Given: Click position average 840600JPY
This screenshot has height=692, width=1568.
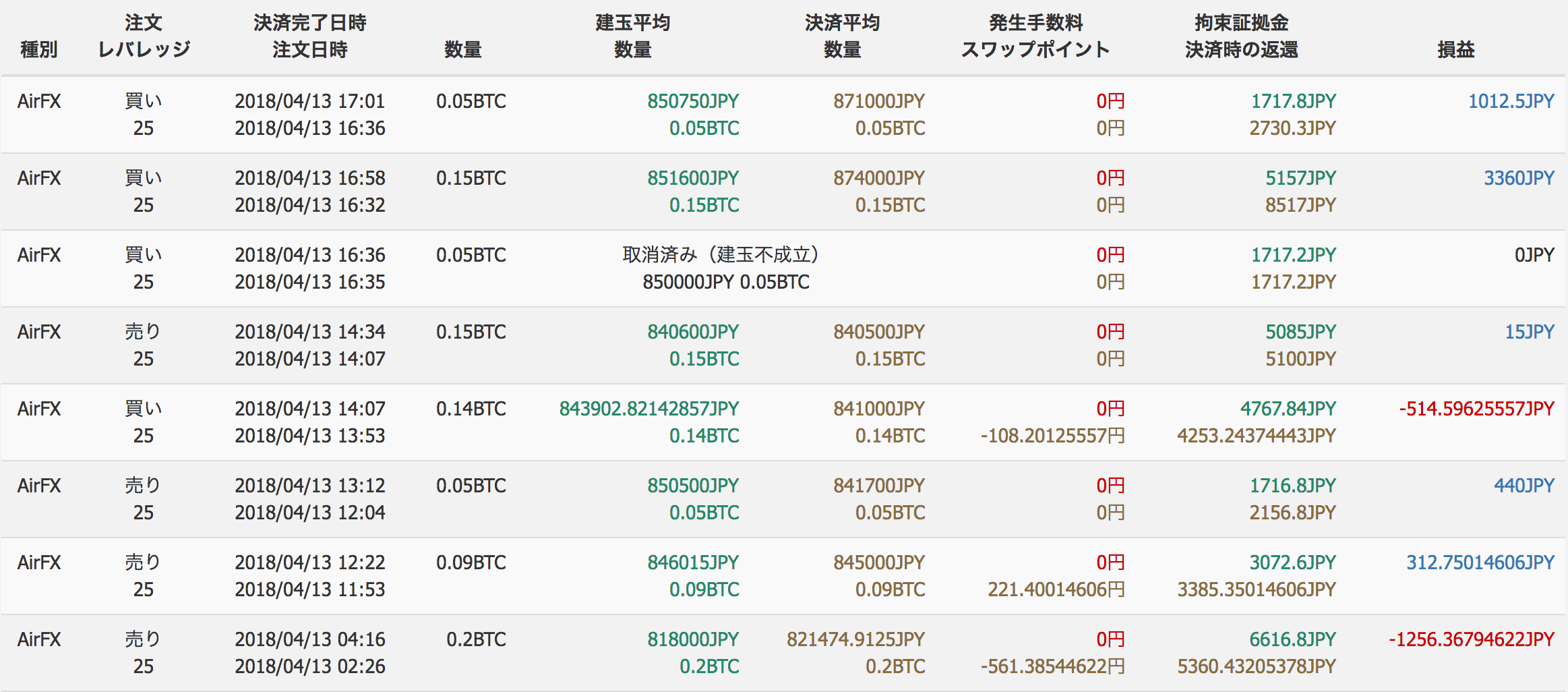Looking at the screenshot, I should 693,332.
